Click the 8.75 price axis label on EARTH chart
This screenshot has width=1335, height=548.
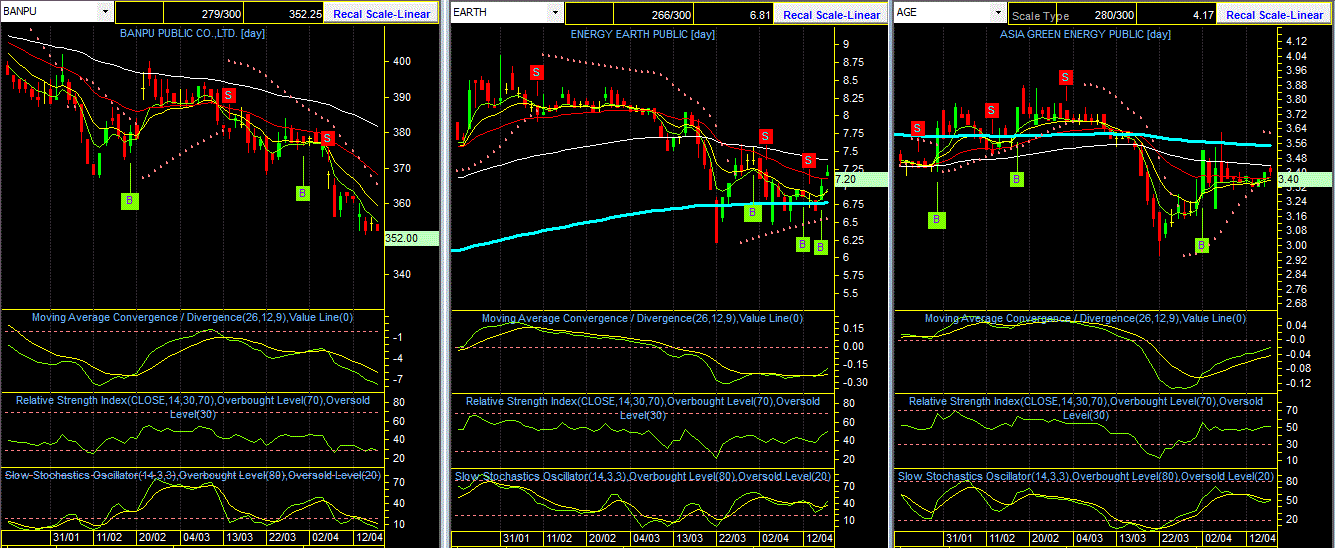852,62
